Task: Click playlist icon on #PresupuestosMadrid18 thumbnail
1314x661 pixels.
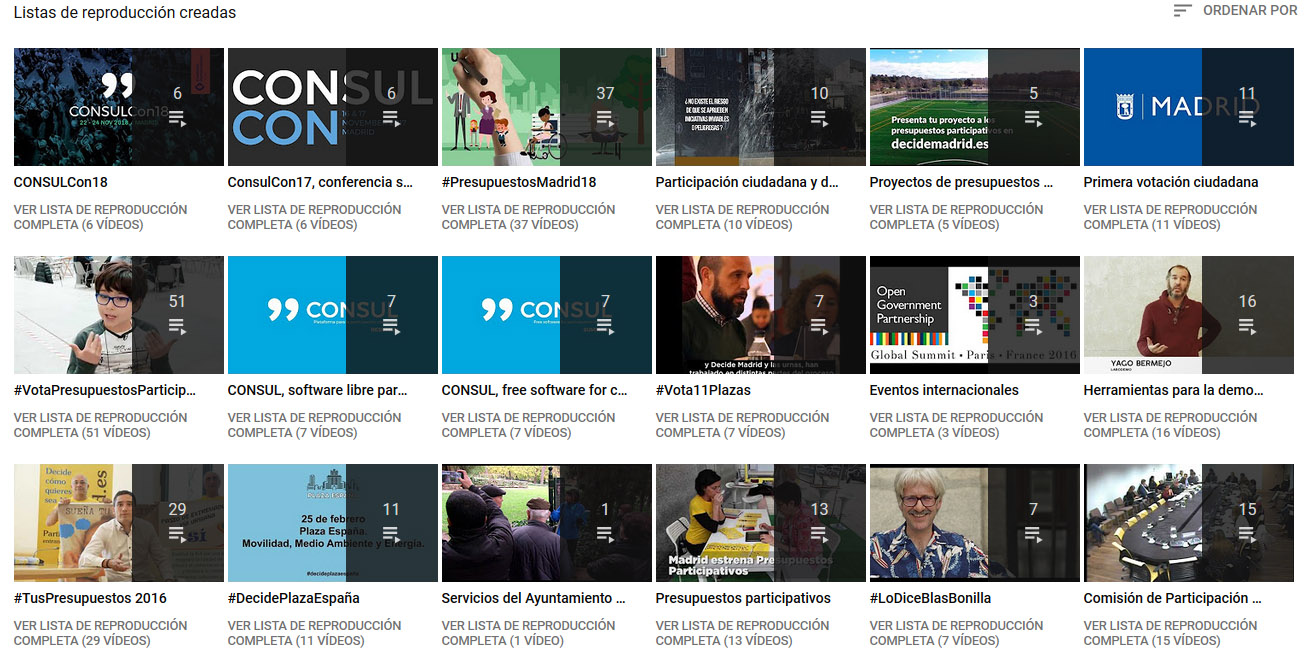Action: pos(605,118)
